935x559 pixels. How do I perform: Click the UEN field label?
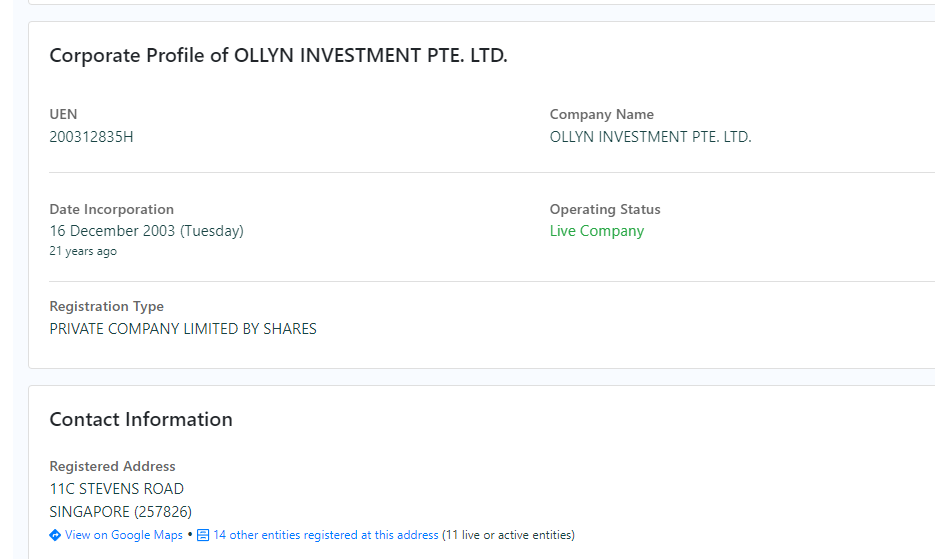(x=63, y=115)
